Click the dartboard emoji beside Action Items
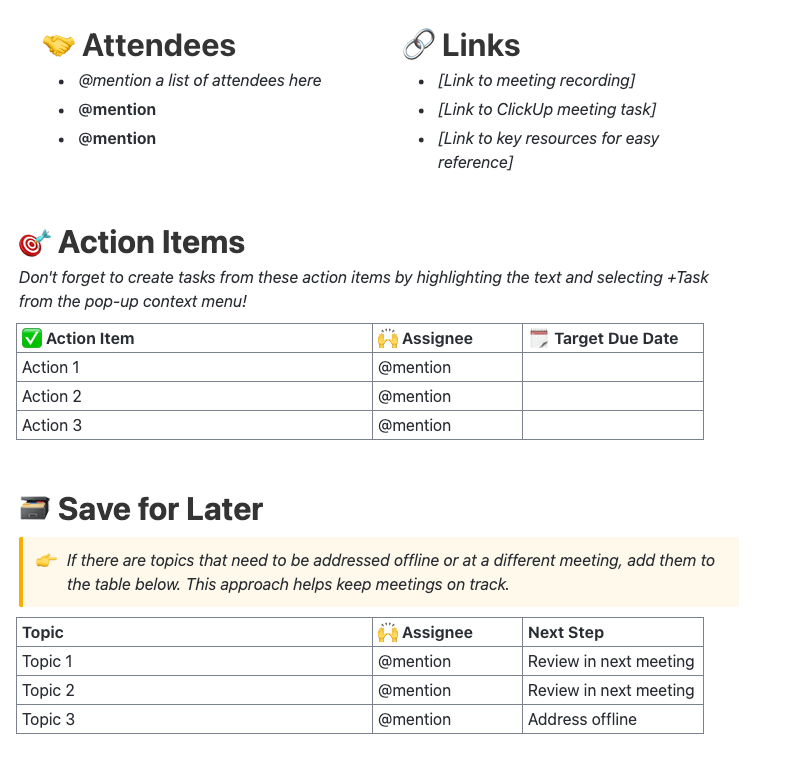801x769 pixels. (34, 243)
